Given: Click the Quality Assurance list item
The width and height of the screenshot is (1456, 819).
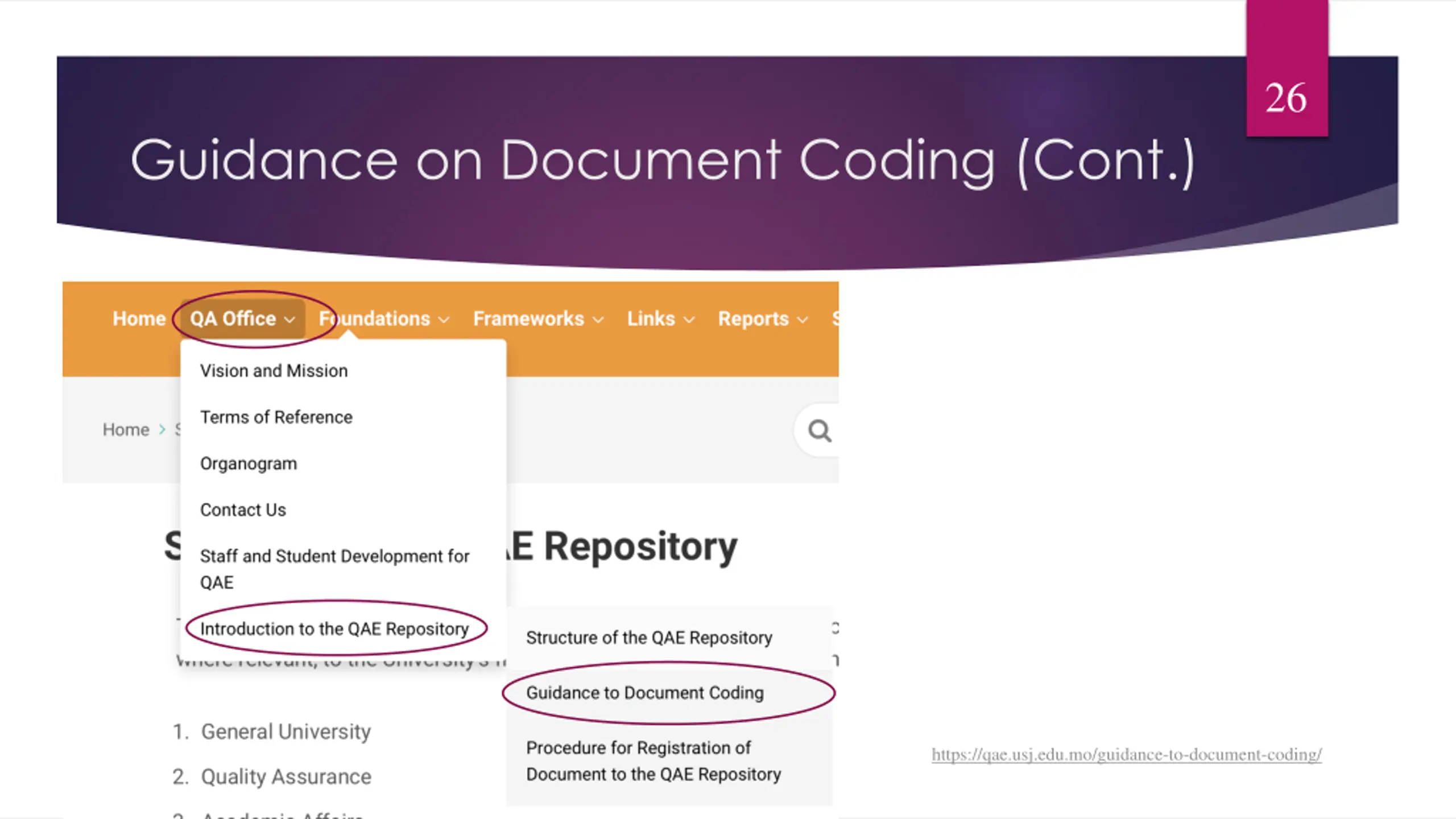Looking at the screenshot, I should click(286, 776).
